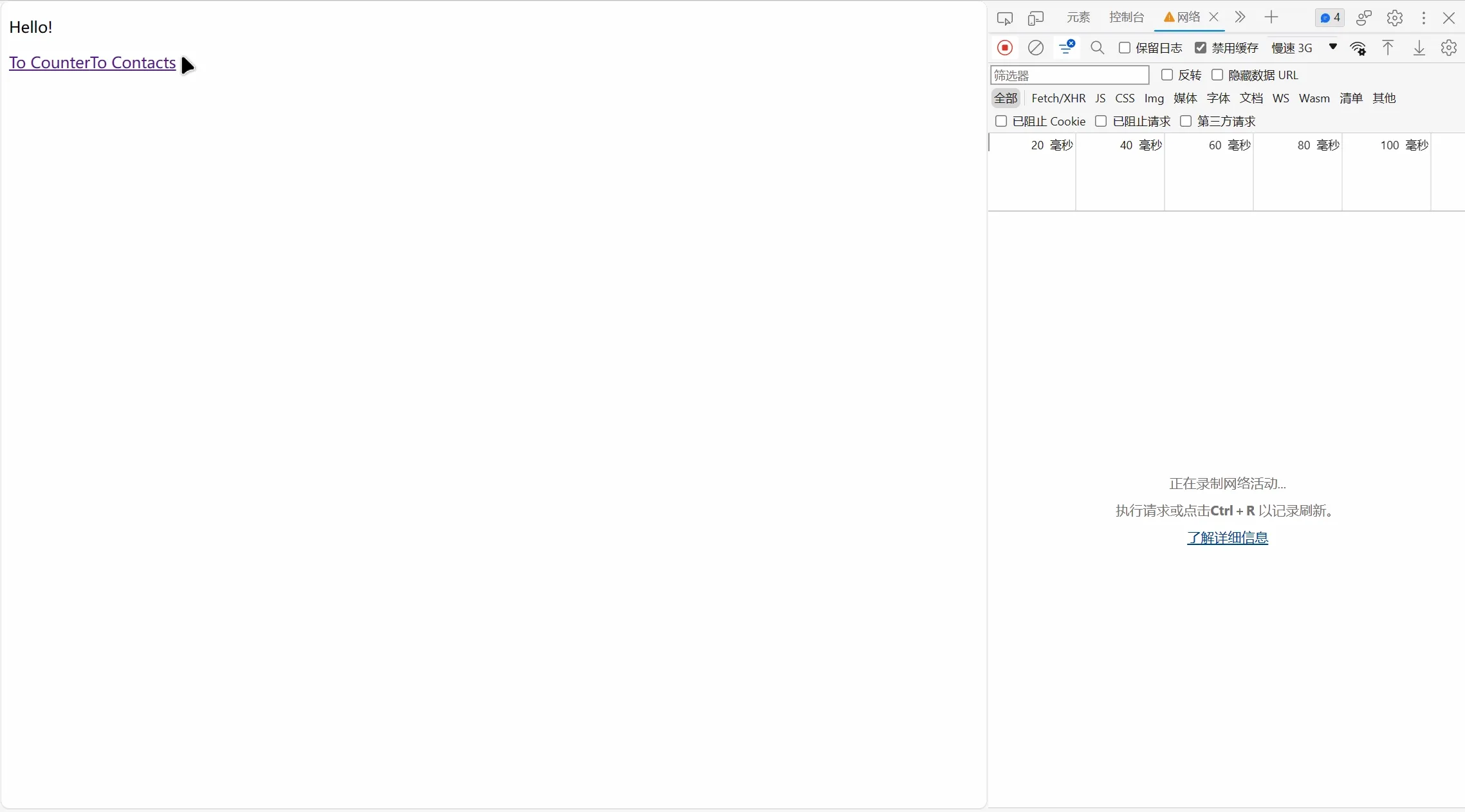The image size is (1465, 812).
Task: Open the 了解详细信息 link
Action: 1227,537
